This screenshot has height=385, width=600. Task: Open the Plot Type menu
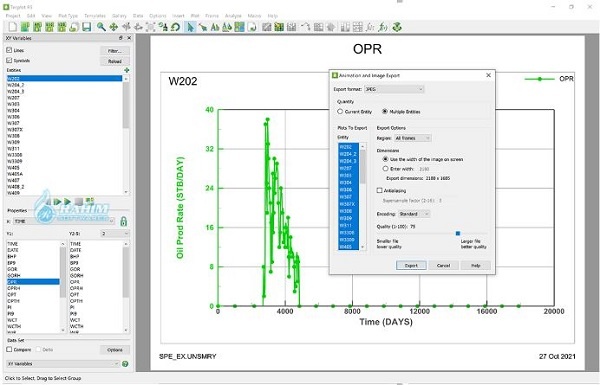coord(68,16)
